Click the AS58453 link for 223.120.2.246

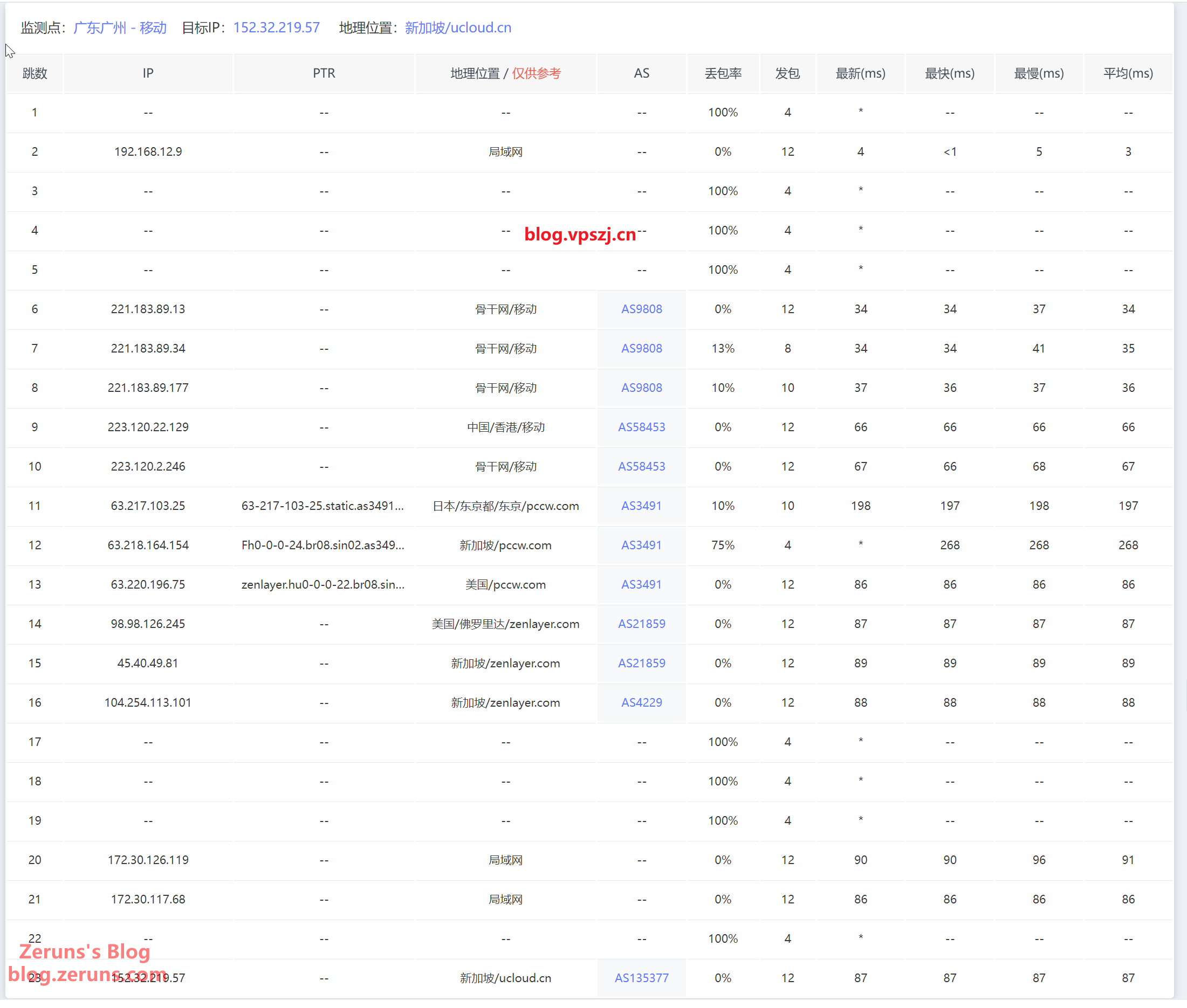click(x=641, y=466)
